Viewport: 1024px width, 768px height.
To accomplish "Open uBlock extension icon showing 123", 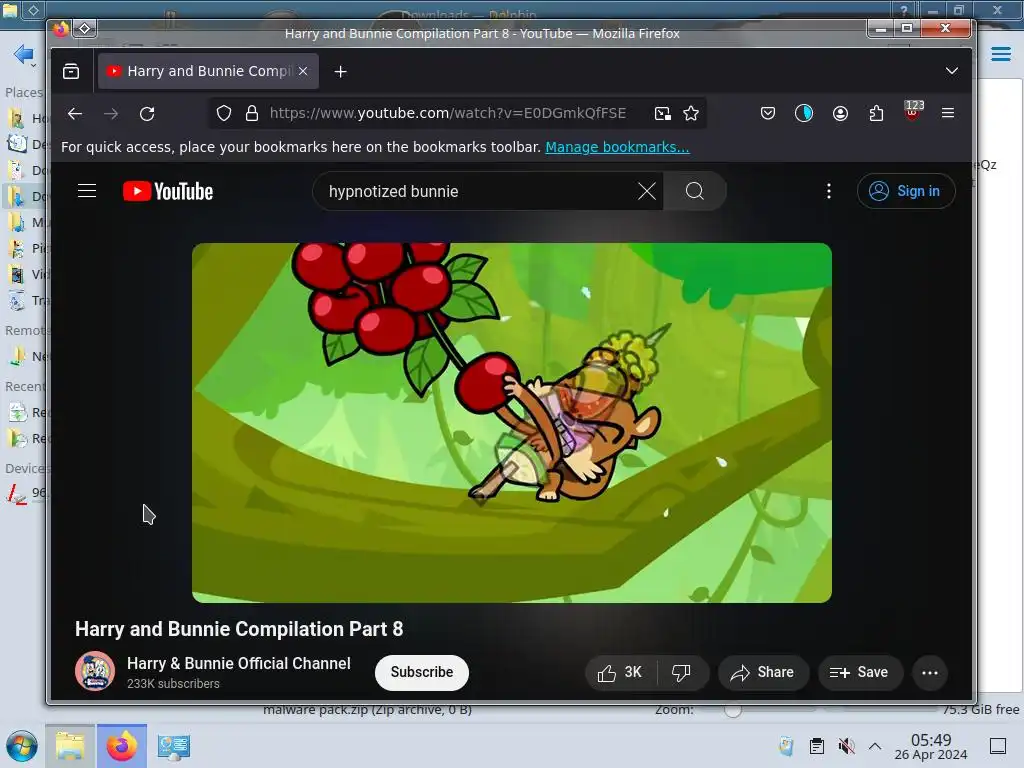I will 913,111.
